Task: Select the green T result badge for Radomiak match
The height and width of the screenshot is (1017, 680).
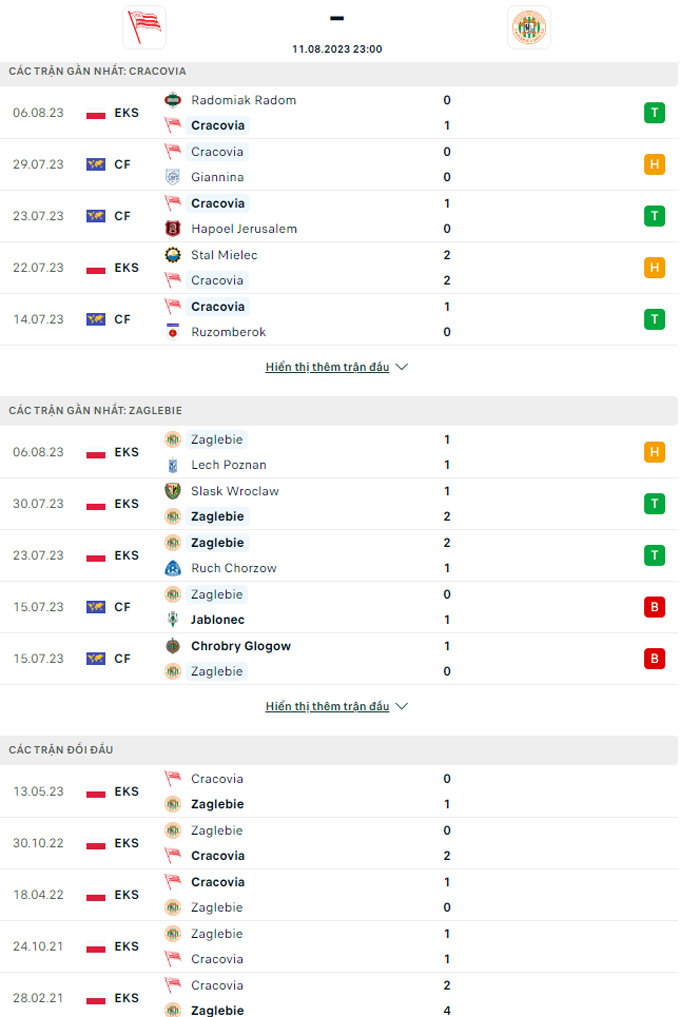Action: click(655, 113)
